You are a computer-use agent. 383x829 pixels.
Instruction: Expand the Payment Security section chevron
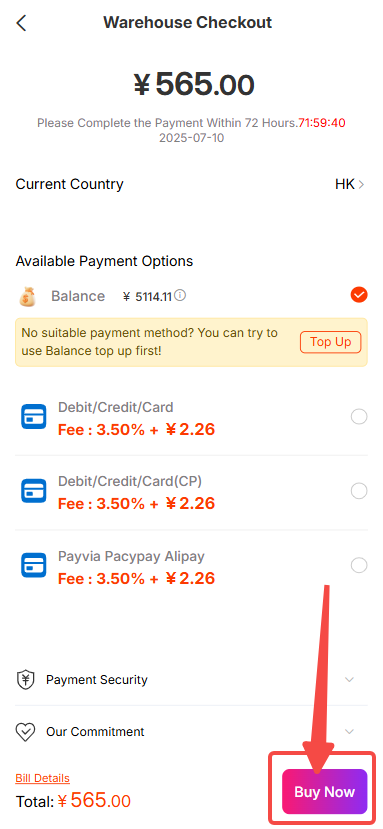[349, 679]
